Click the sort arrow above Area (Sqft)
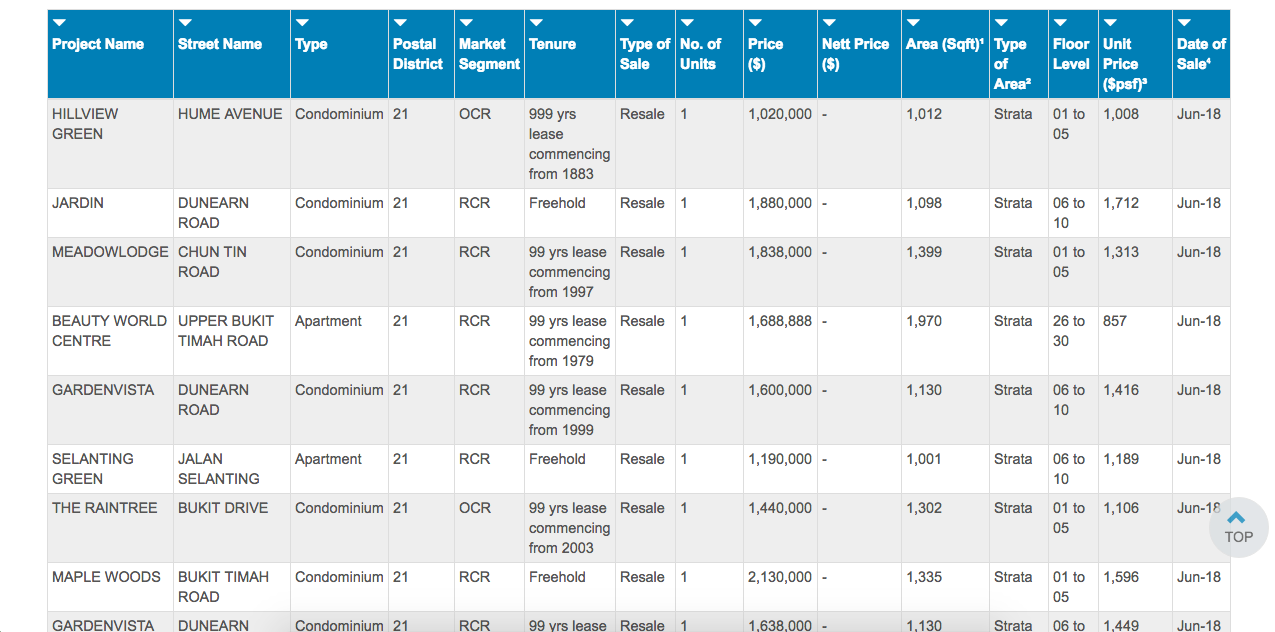 point(913,23)
